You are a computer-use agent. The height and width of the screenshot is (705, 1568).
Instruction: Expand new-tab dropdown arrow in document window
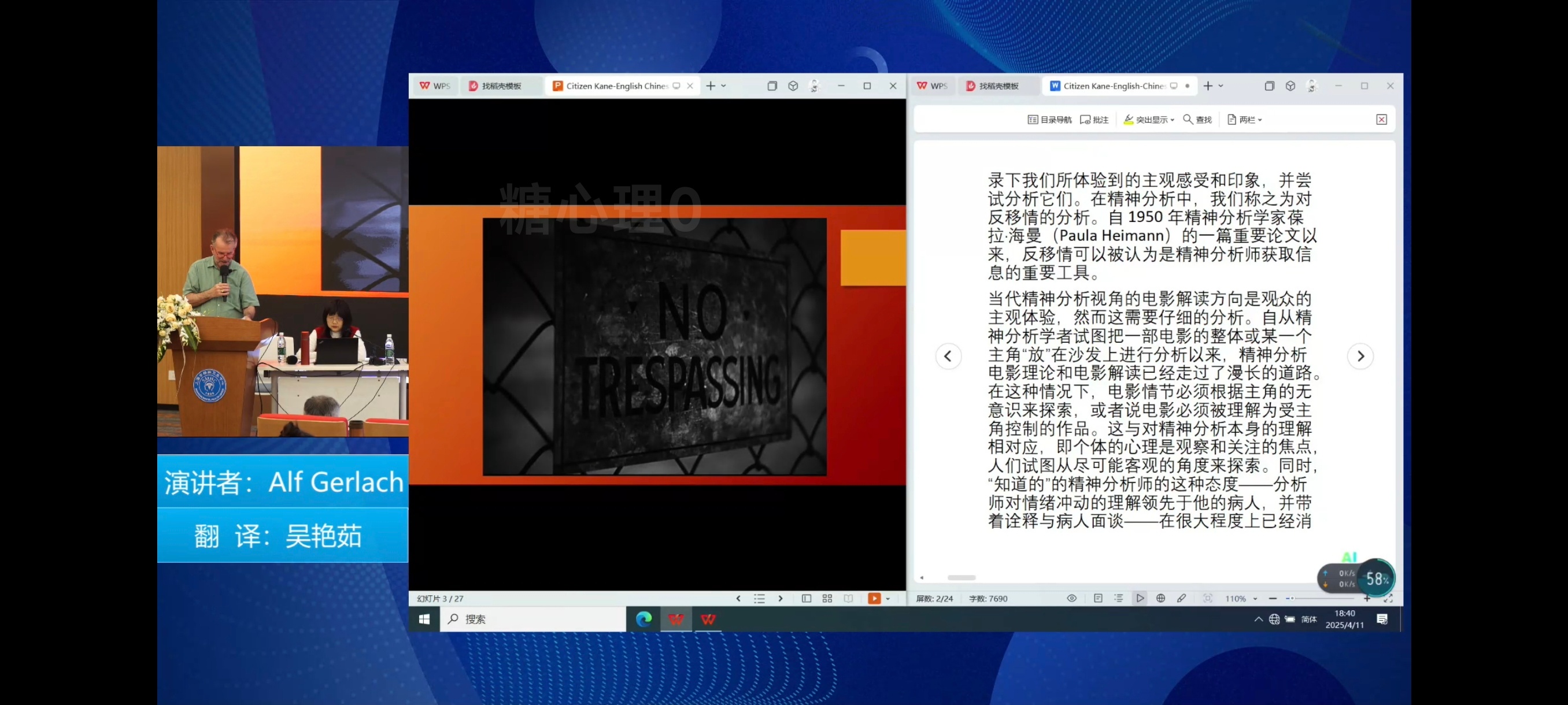(x=1221, y=86)
